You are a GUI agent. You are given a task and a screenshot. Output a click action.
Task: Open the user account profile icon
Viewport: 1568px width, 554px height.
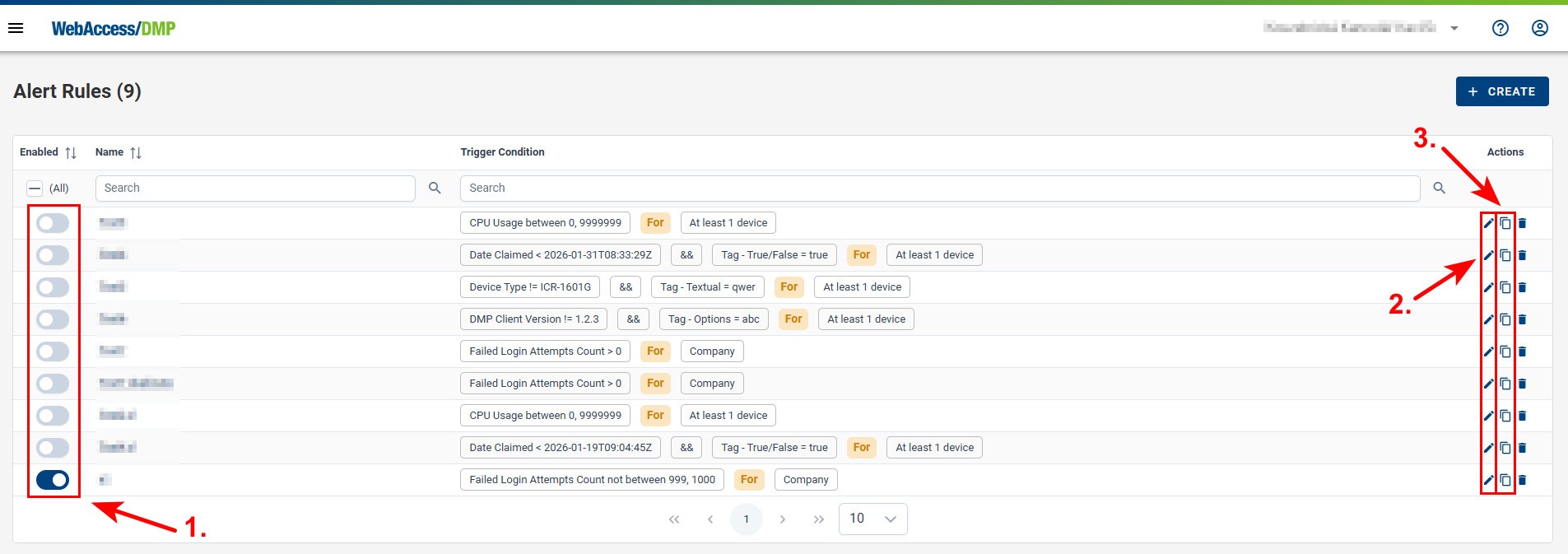coord(1539,28)
